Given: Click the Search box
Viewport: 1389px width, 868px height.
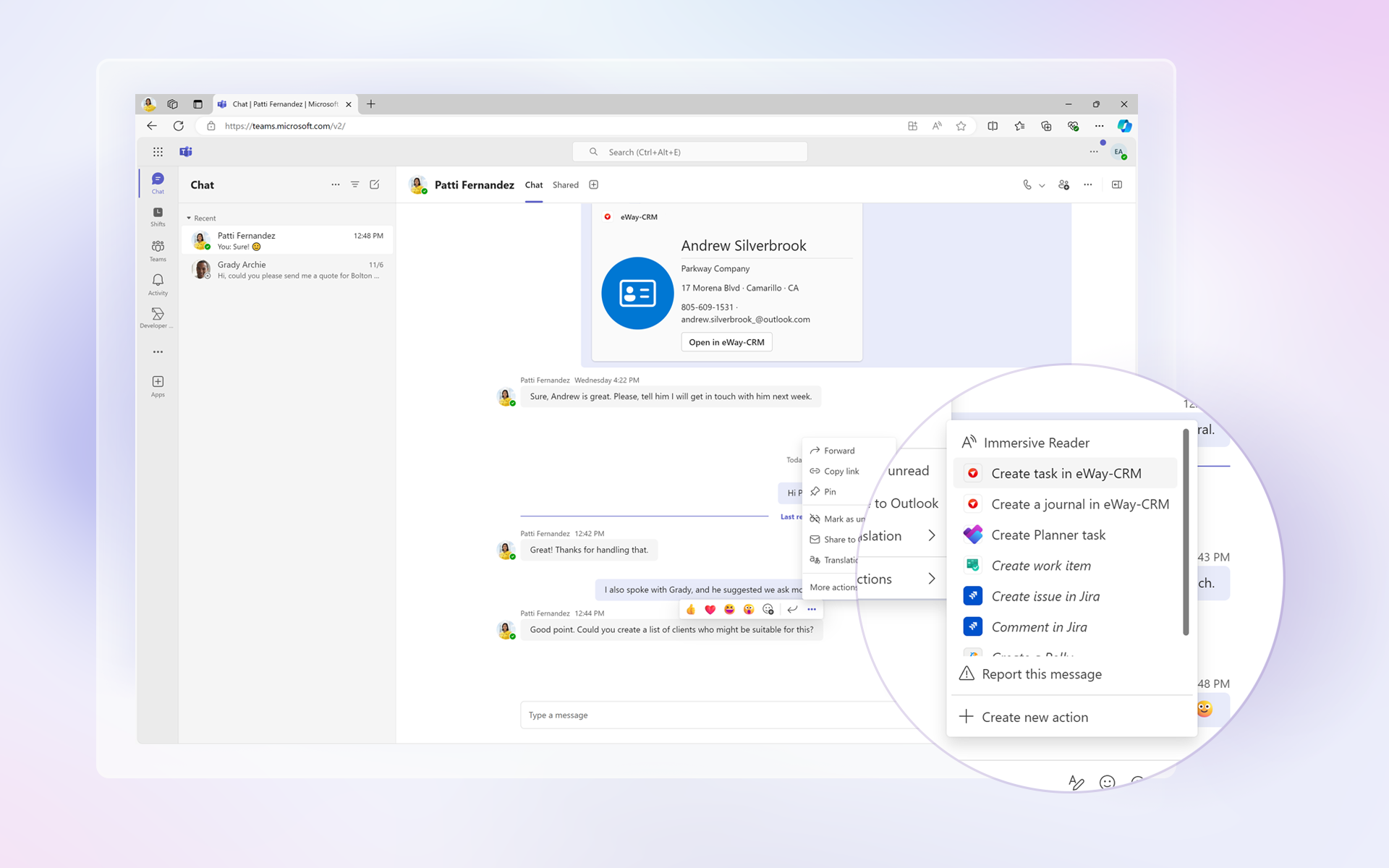Looking at the screenshot, I should [x=690, y=152].
